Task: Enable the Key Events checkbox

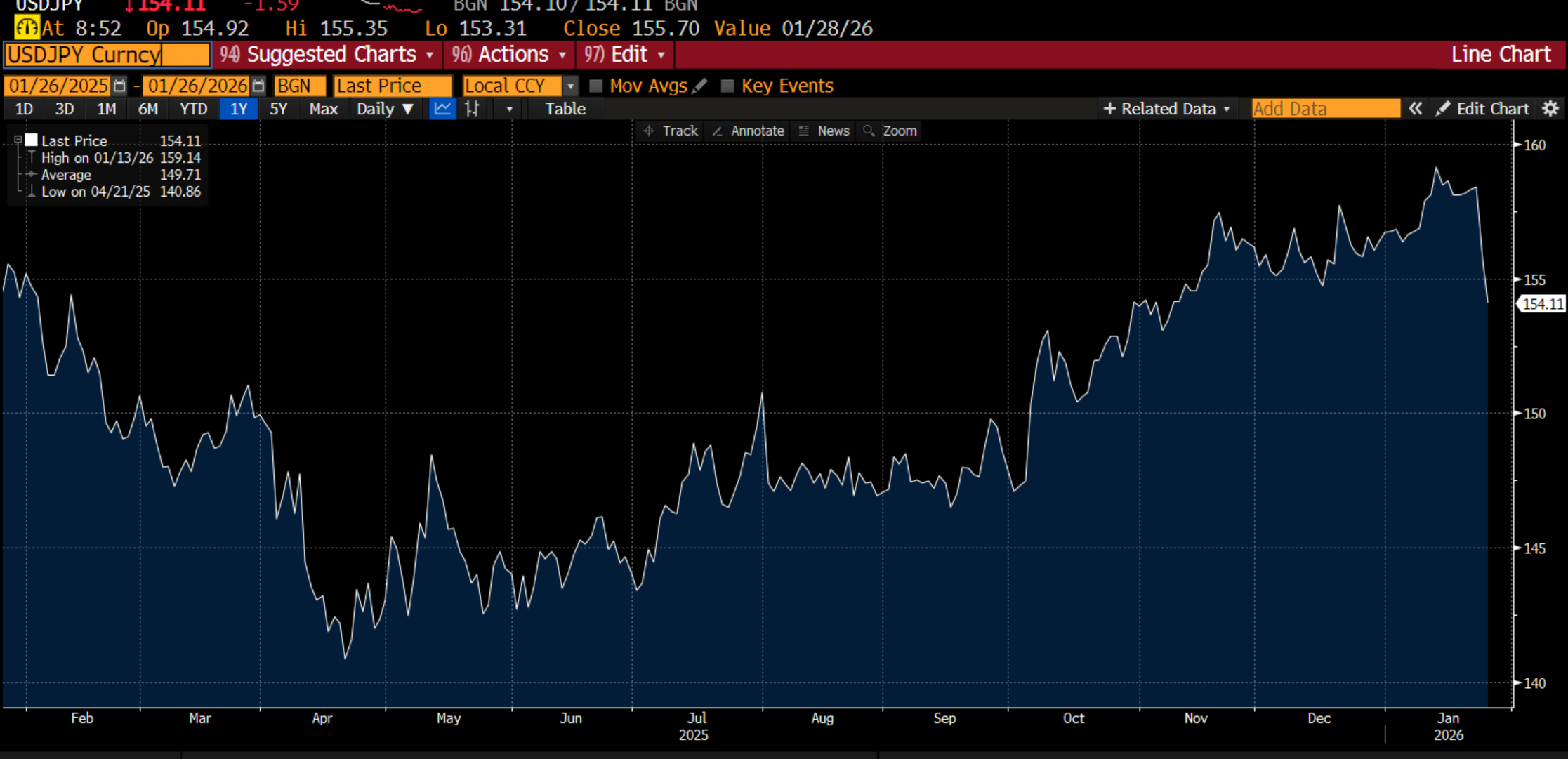Action: coord(727,86)
